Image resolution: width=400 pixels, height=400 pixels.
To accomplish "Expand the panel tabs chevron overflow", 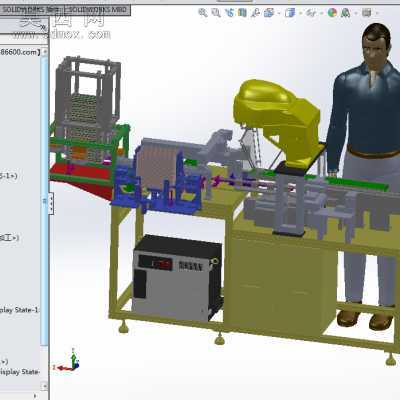I will 44,28.
